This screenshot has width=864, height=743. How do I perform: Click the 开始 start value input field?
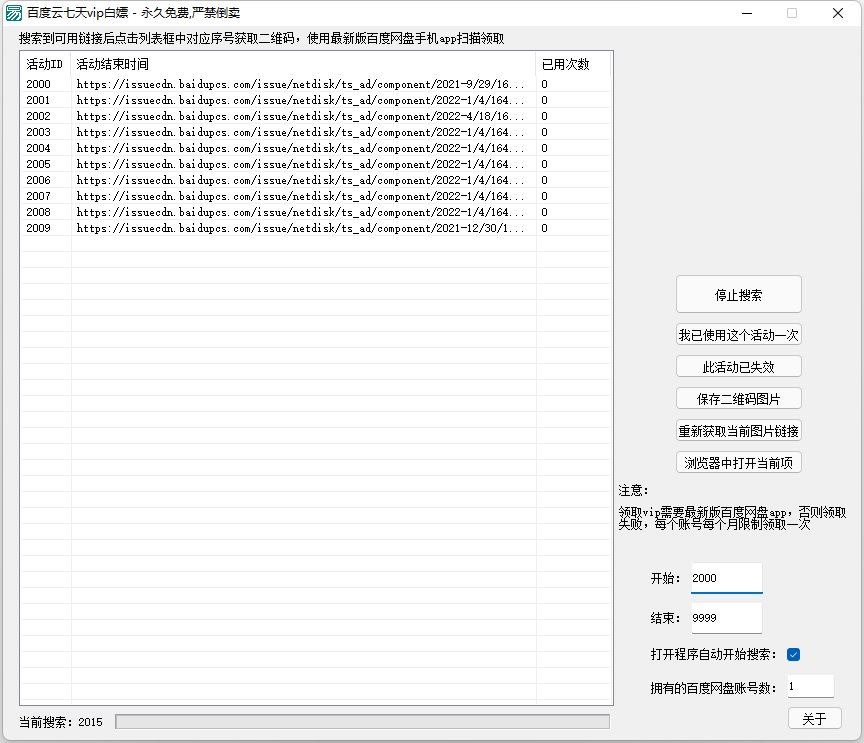[726, 577]
